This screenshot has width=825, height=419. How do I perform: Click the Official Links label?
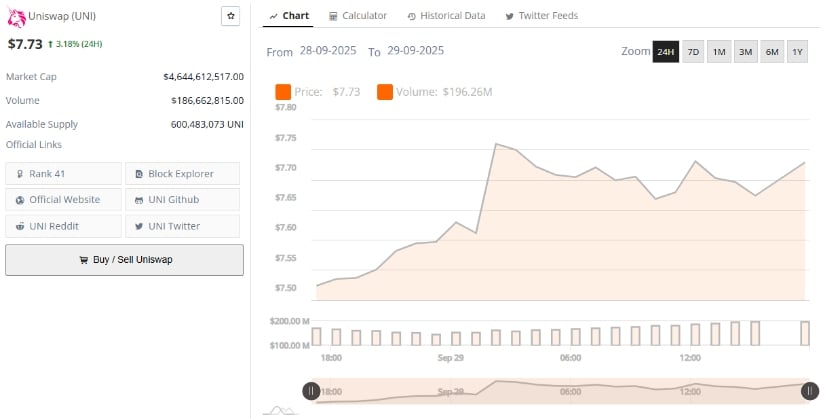tap(34, 144)
